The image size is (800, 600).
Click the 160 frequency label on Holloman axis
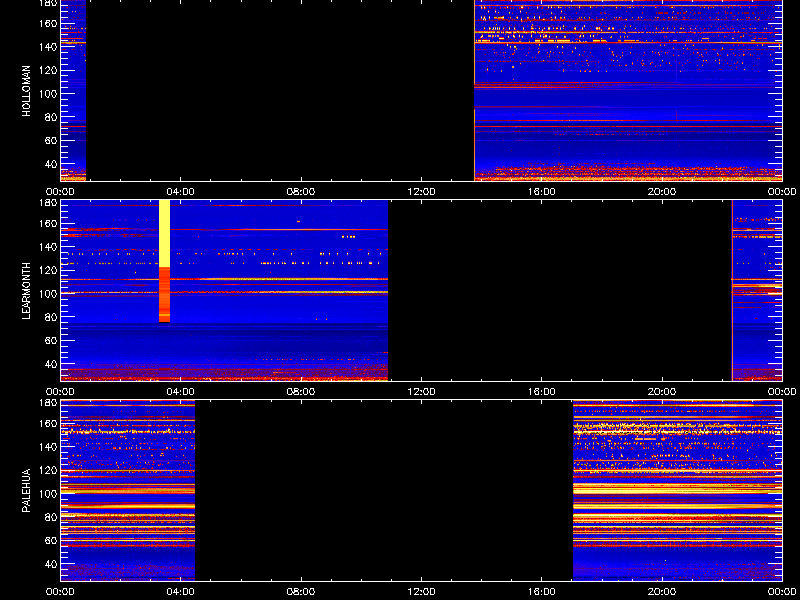point(49,23)
